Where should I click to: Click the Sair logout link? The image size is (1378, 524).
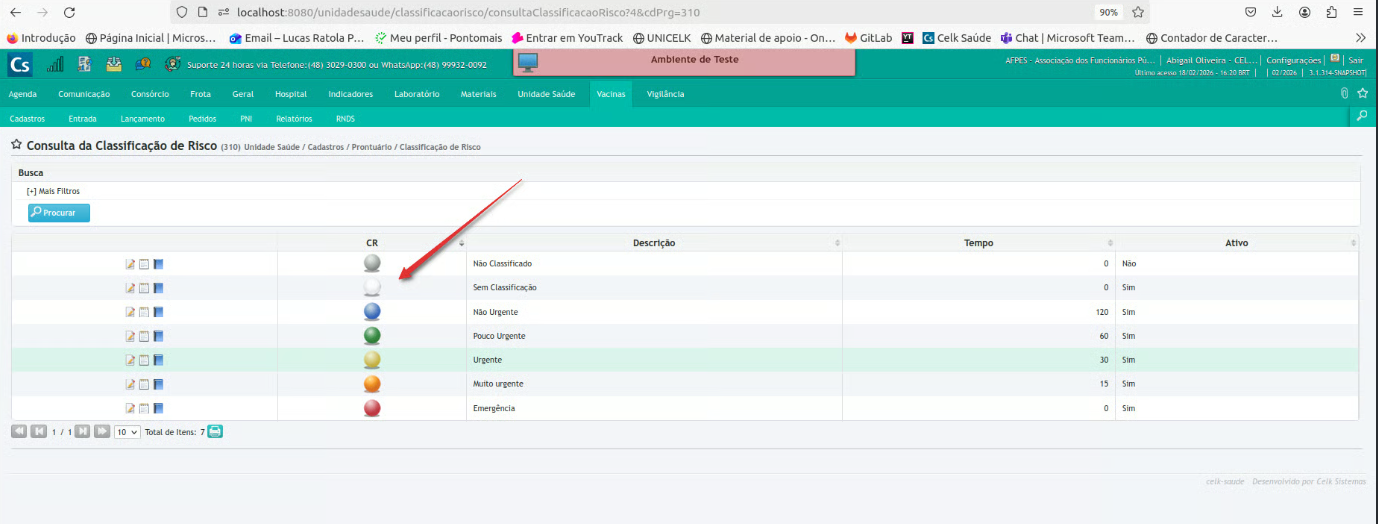pyautogui.click(x=1355, y=60)
